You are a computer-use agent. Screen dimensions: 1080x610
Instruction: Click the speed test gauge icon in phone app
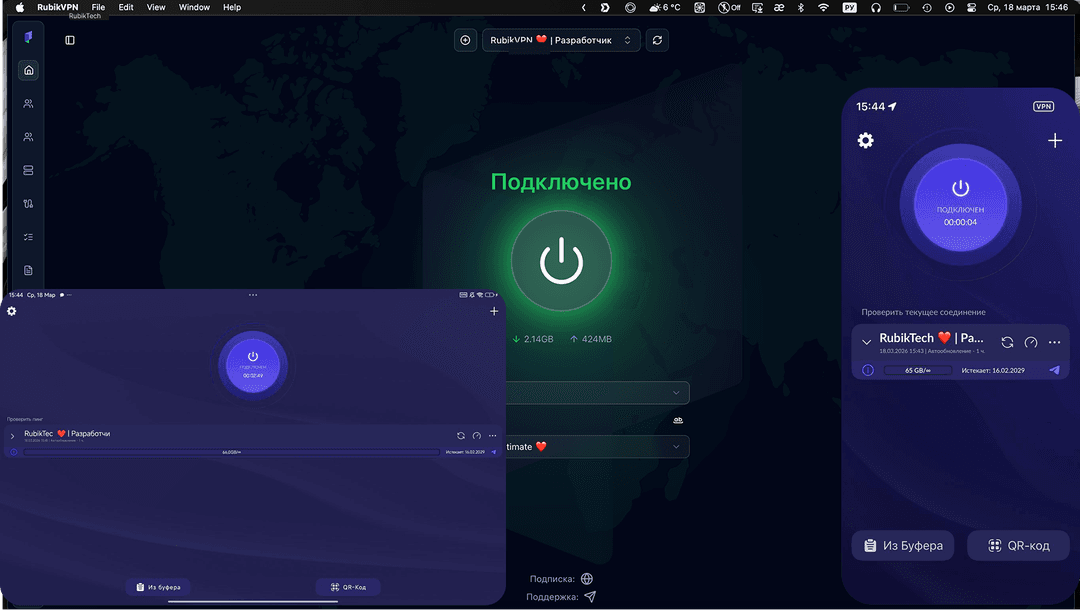coord(1031,342)
